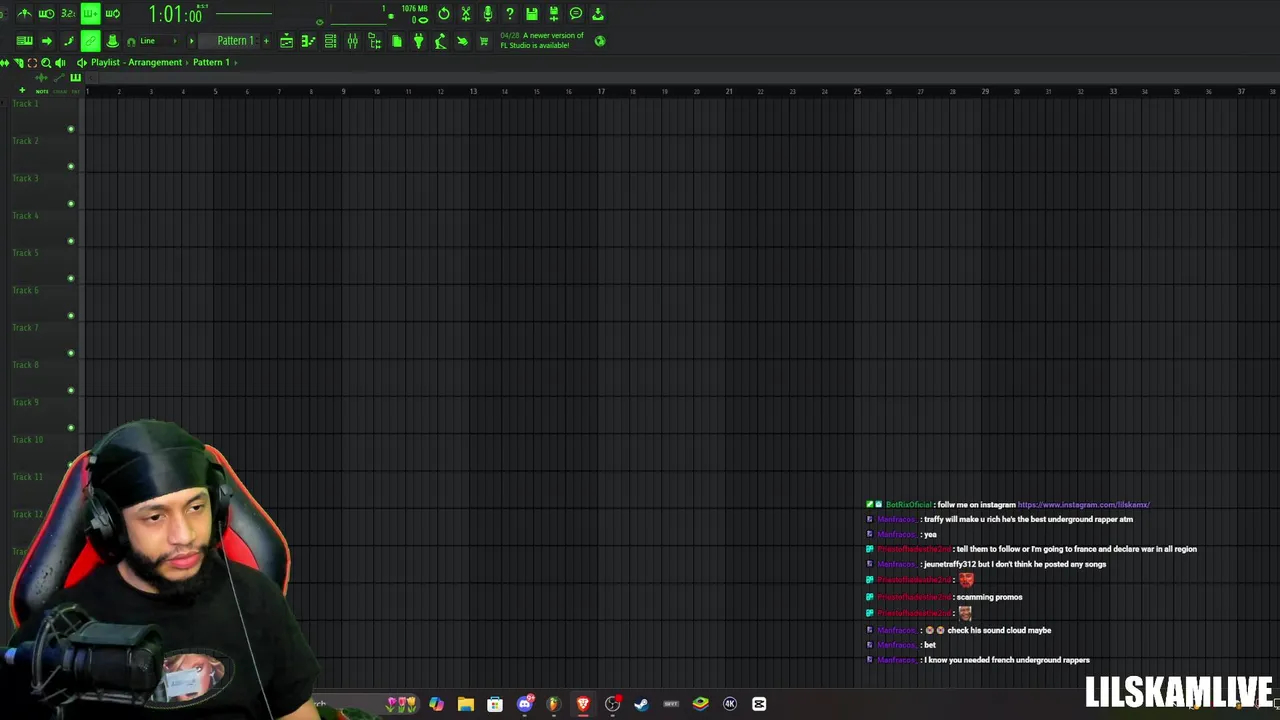Select the PAT tab in playlist picker
The width and height of the screenshot is (1280, 720).
tap(75, 92)
